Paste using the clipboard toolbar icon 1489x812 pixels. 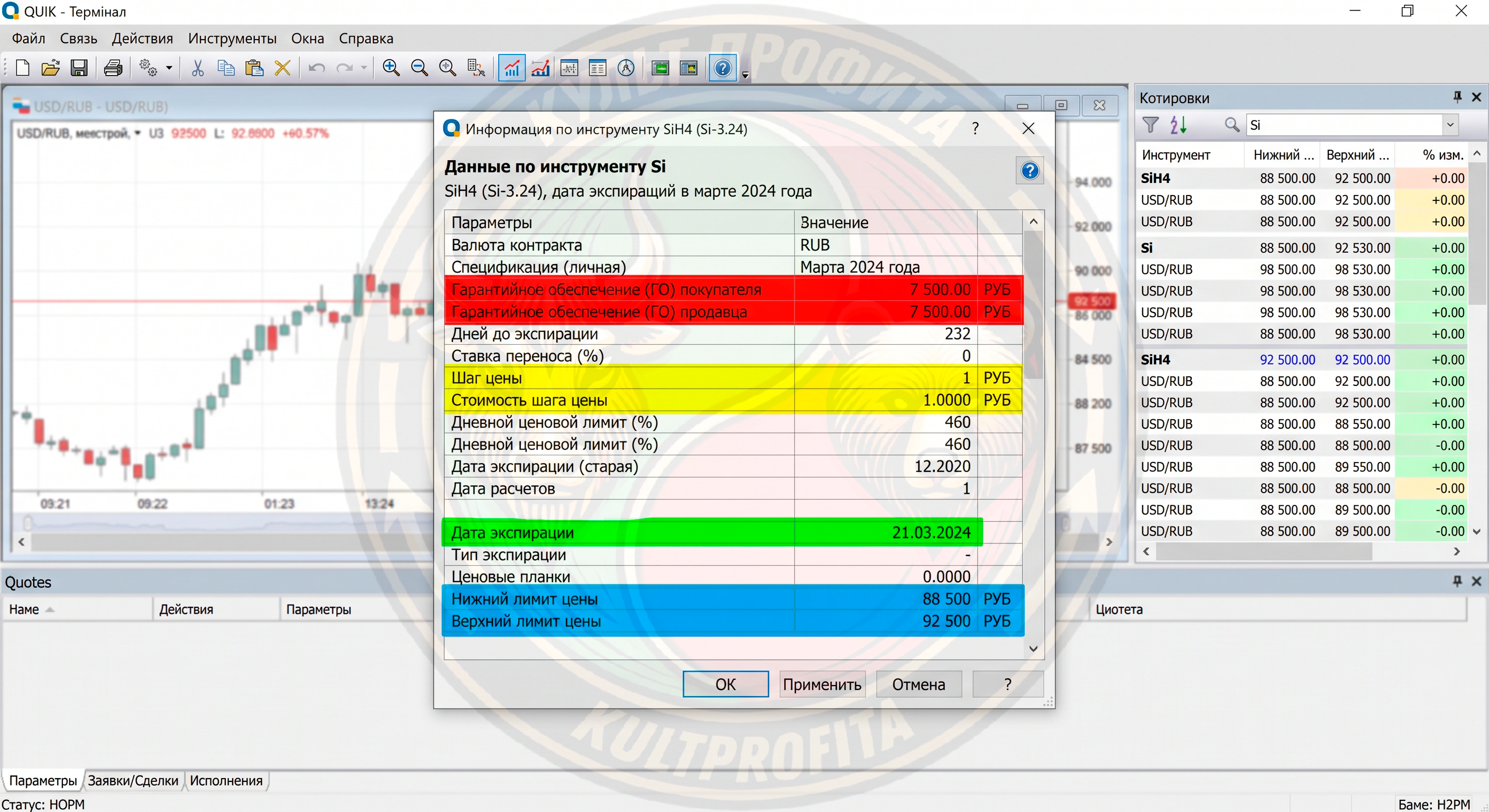pyautogui.click(x=254, y=68)
